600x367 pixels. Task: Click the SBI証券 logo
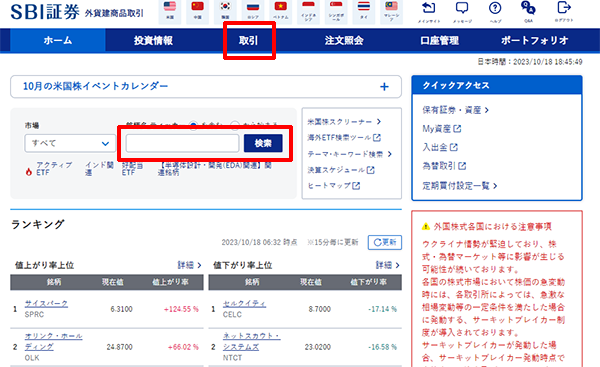pyautogui.click(x=45, y=12)
